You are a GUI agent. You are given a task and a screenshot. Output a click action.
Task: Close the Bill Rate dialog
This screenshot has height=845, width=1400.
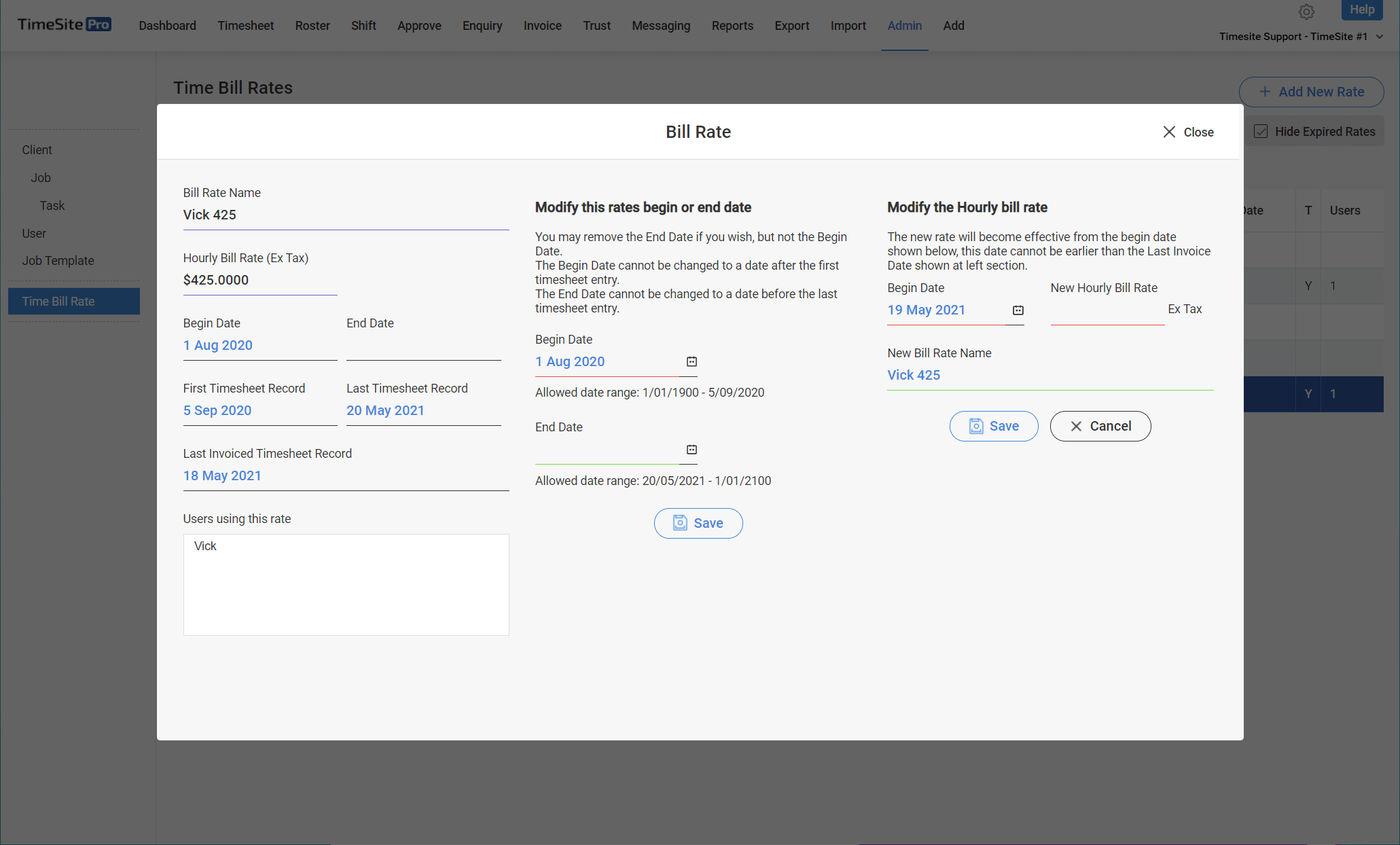coord(1188,132)
